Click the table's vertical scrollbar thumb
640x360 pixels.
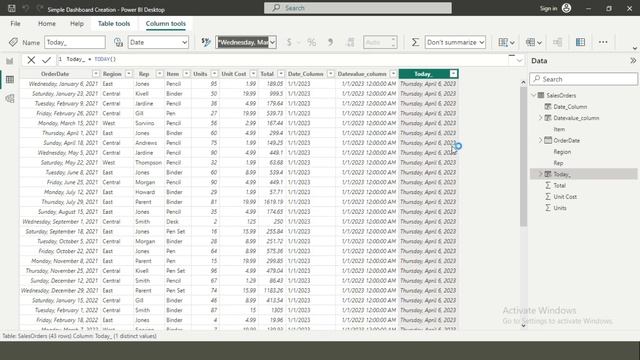523,157
